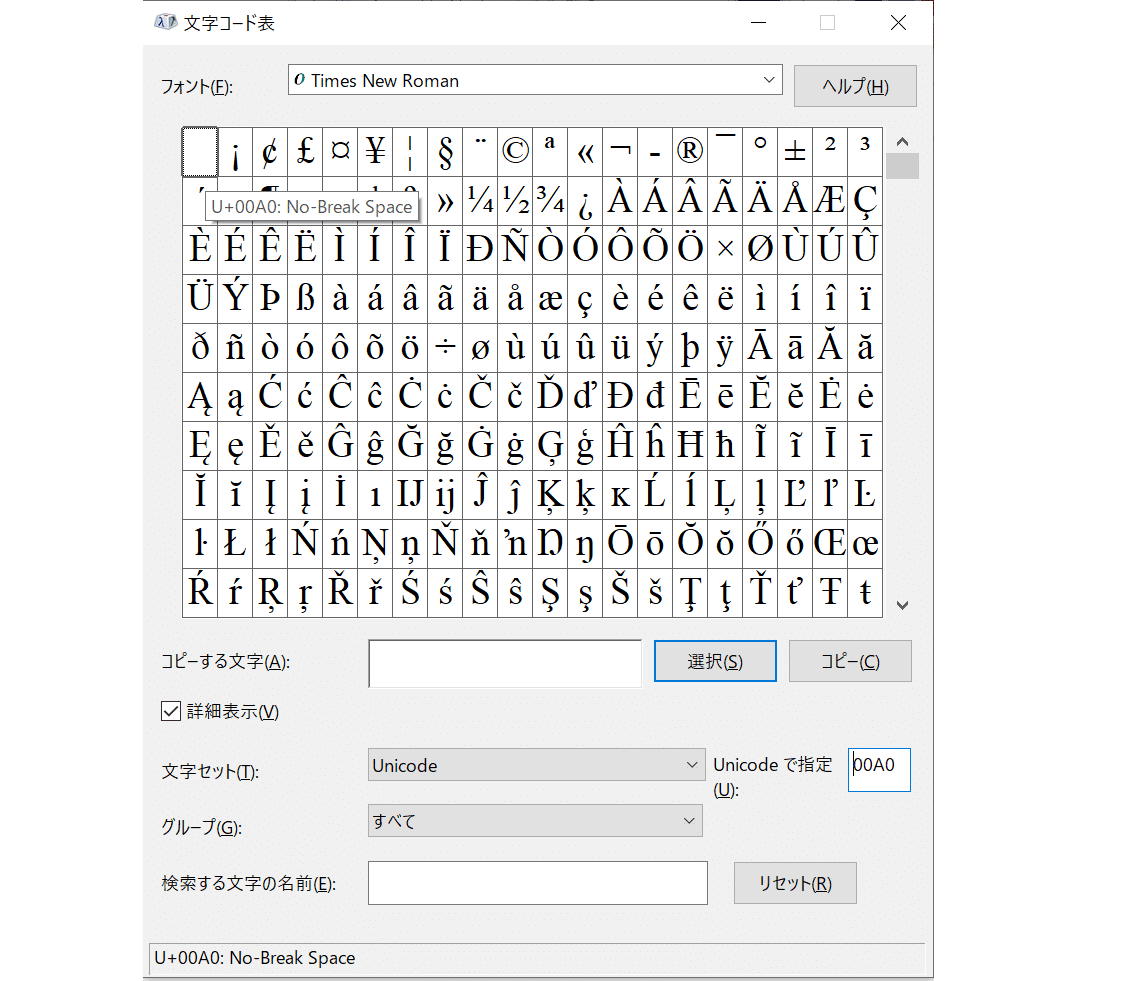The image size is (1124, 981).
Task: Select the yen sign ¥ character
Action: tap(375, 152)
